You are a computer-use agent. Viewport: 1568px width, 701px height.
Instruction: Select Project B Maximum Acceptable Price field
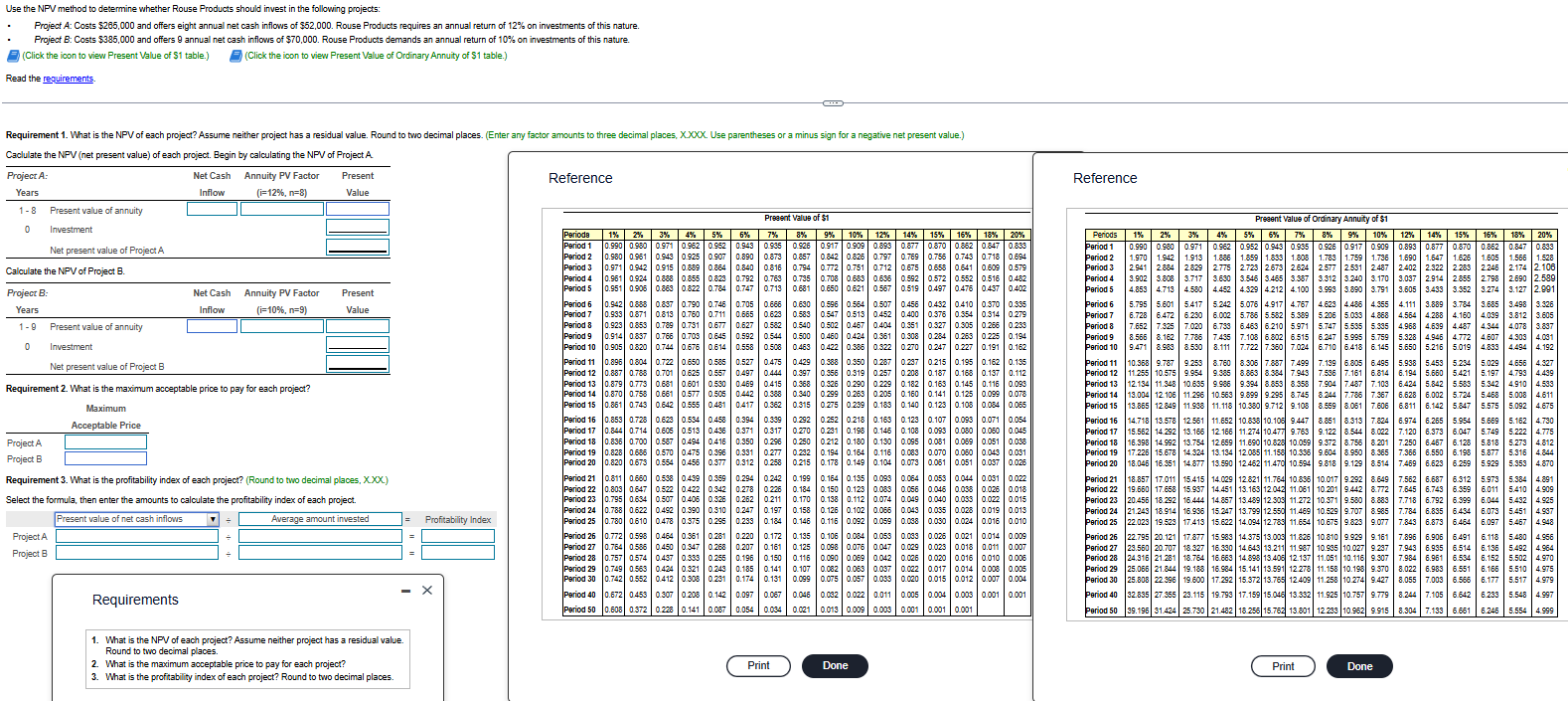(104, 458)
